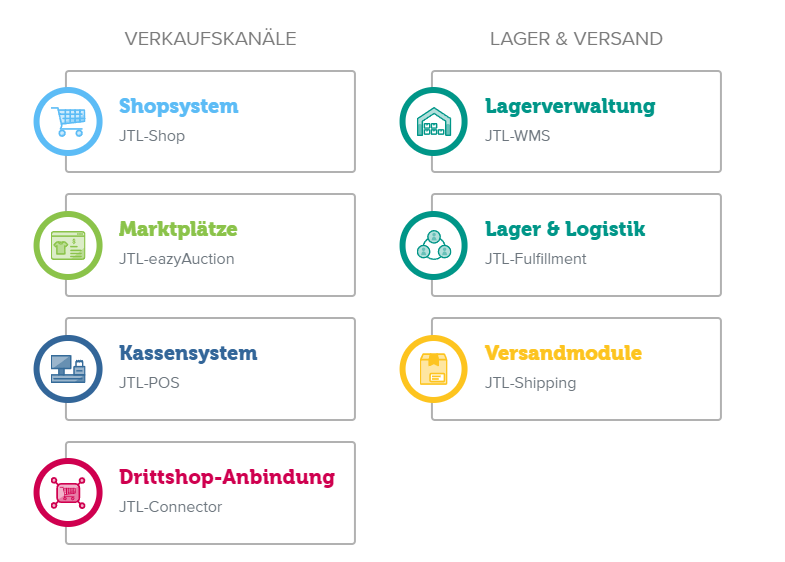
Task: Select the Fulfillment people network icon
Action: [x=434, y=245]
